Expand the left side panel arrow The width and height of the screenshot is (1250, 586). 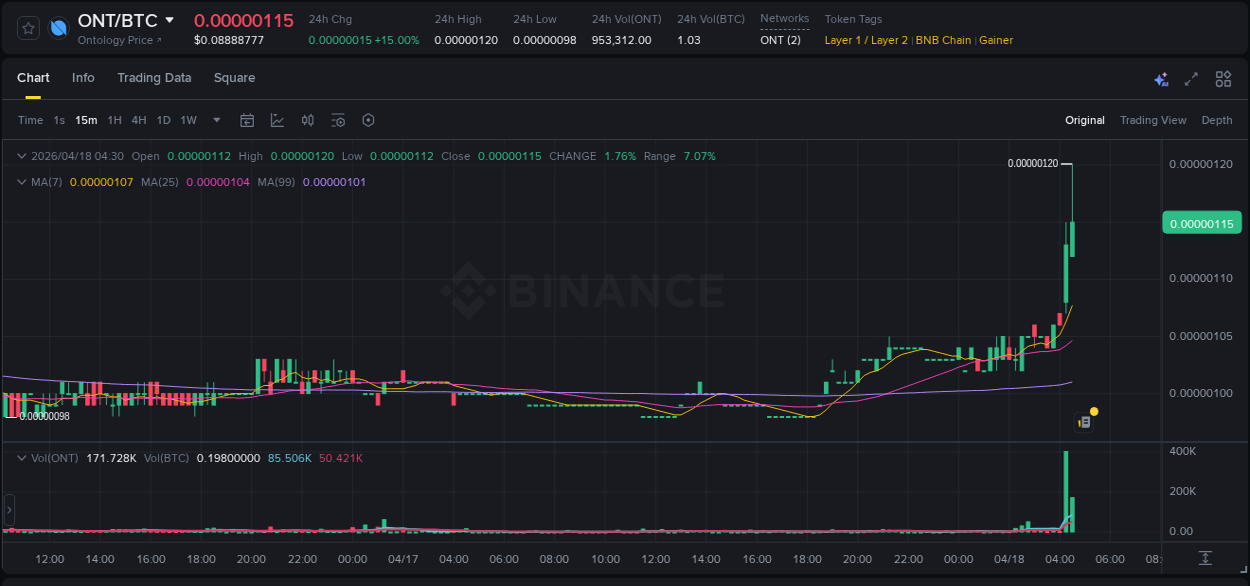(x=9, y=510)
